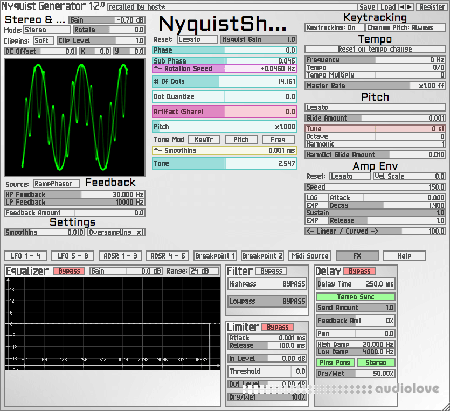The image size is (450, 411).
Task: Click the previous preset arrow icon
Action: 402,7
